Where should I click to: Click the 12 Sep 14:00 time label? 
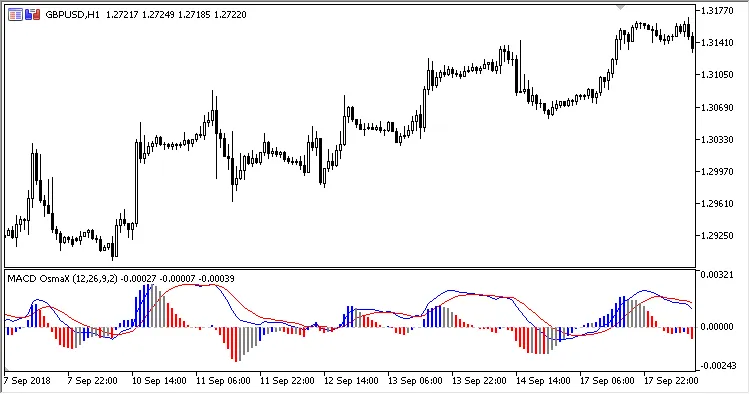pyautogui.click(x=351, y=381)
